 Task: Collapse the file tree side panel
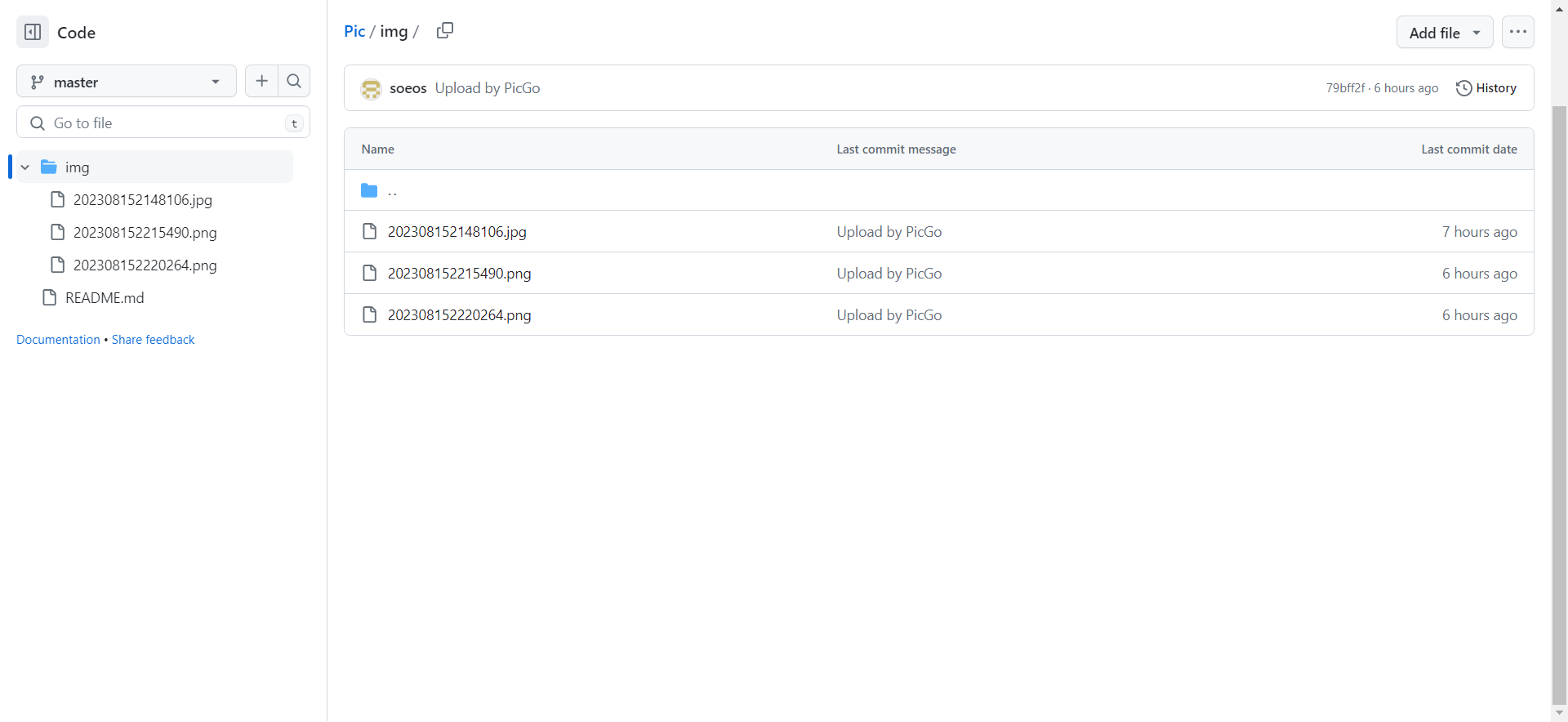33,33
